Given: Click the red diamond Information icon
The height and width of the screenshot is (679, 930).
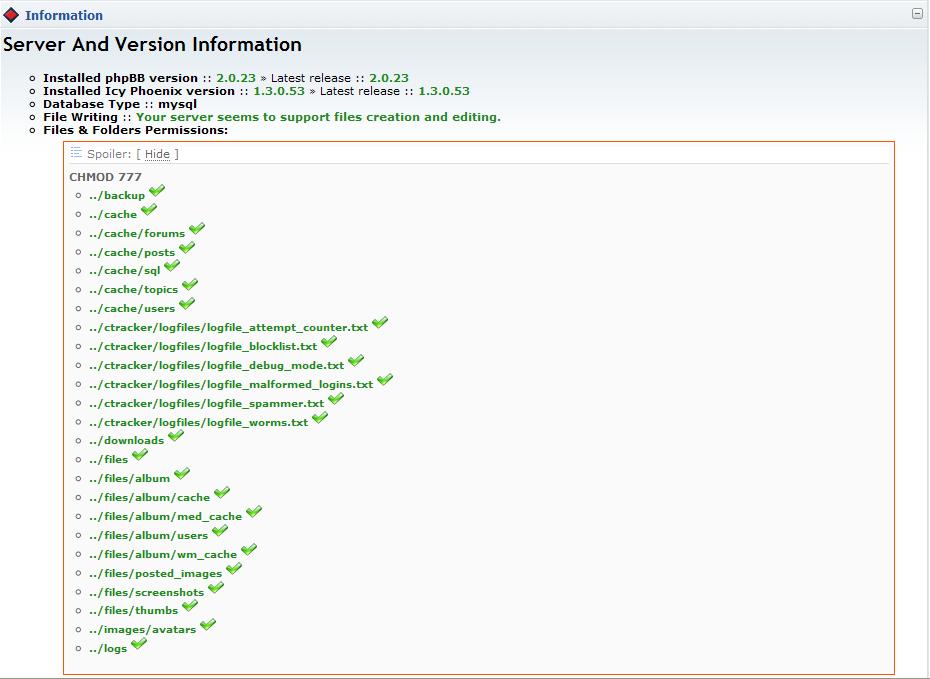Looking at the screenshot, I should click(x=12, y=15).
